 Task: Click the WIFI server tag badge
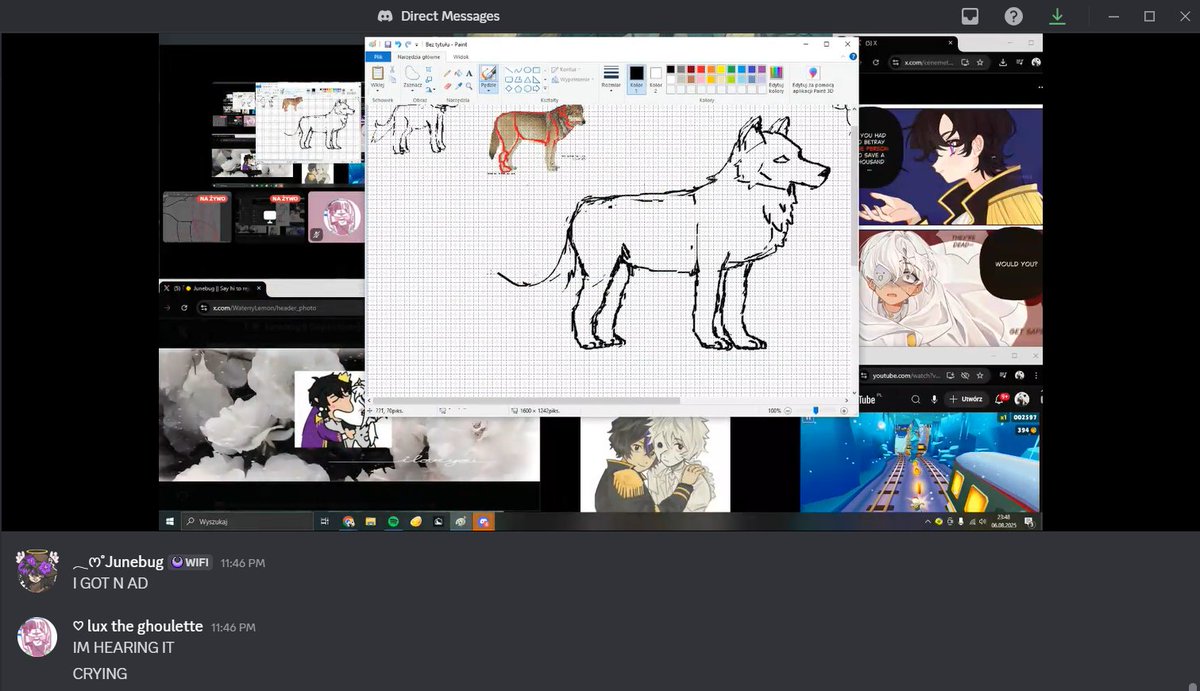coord(190,562)
